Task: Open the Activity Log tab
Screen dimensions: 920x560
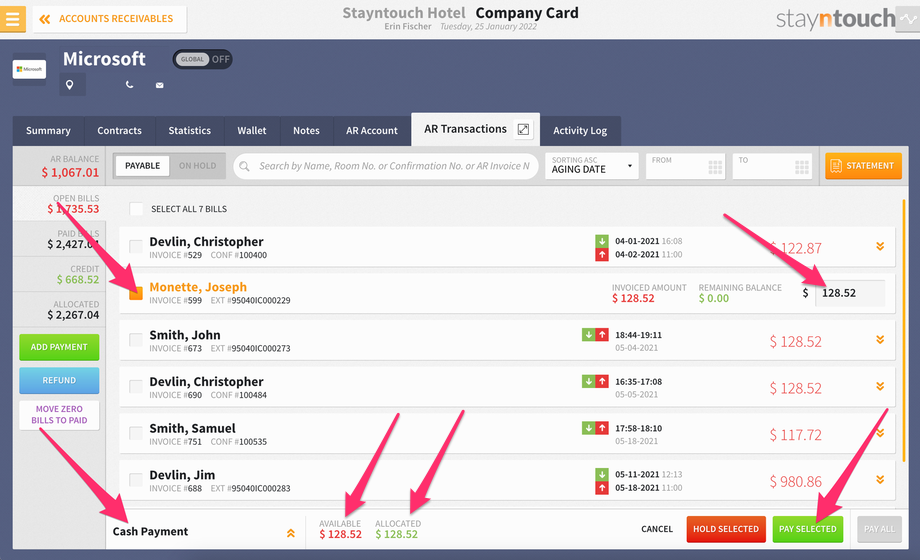Action: [580, 130]
